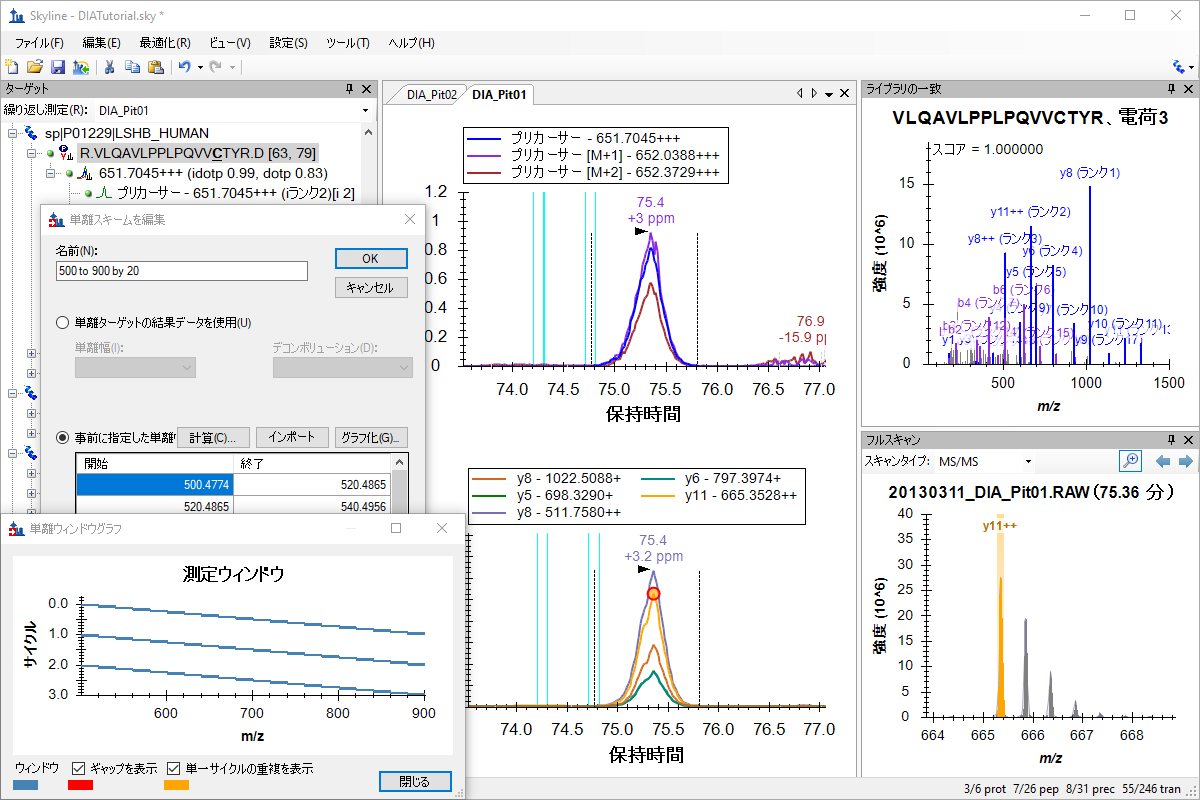Pin the ターゲット panel

tap(349, 89)
